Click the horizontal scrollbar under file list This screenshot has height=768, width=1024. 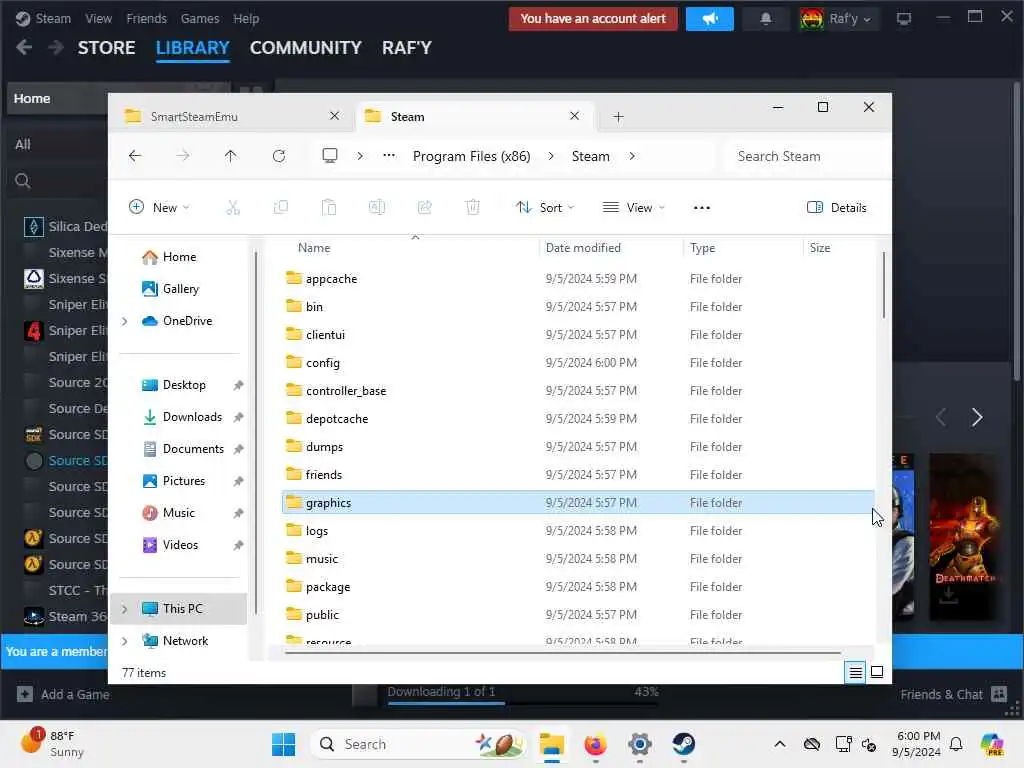[563, 652]
